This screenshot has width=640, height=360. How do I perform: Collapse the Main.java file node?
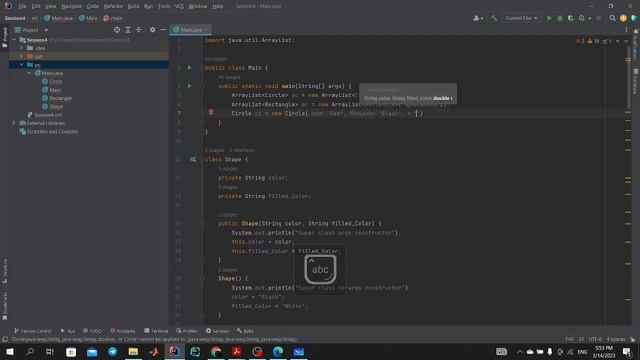tap(29, 73)
